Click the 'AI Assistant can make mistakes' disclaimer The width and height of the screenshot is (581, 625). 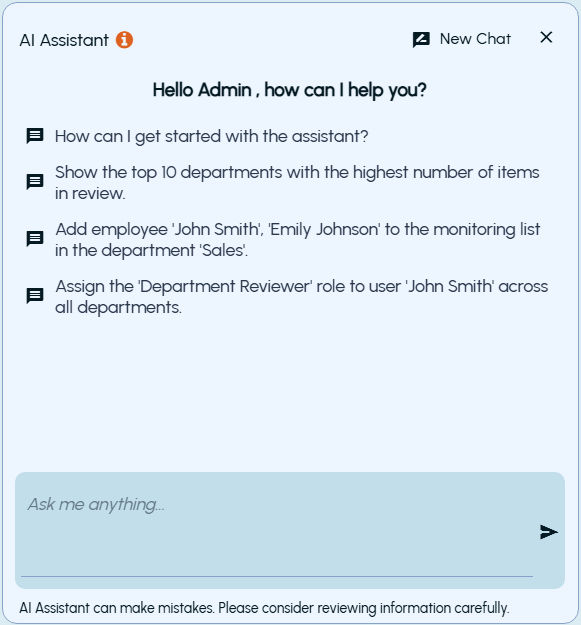click(264, 608)
